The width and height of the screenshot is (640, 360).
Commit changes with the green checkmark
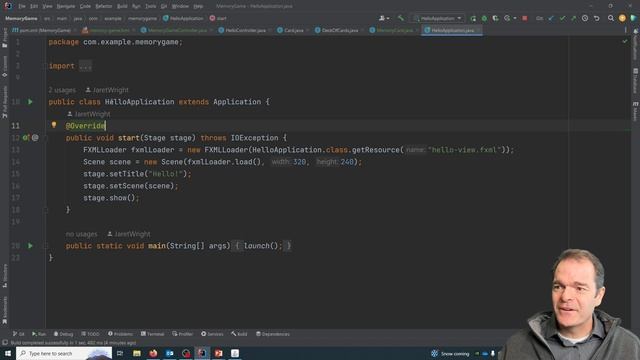562,18
